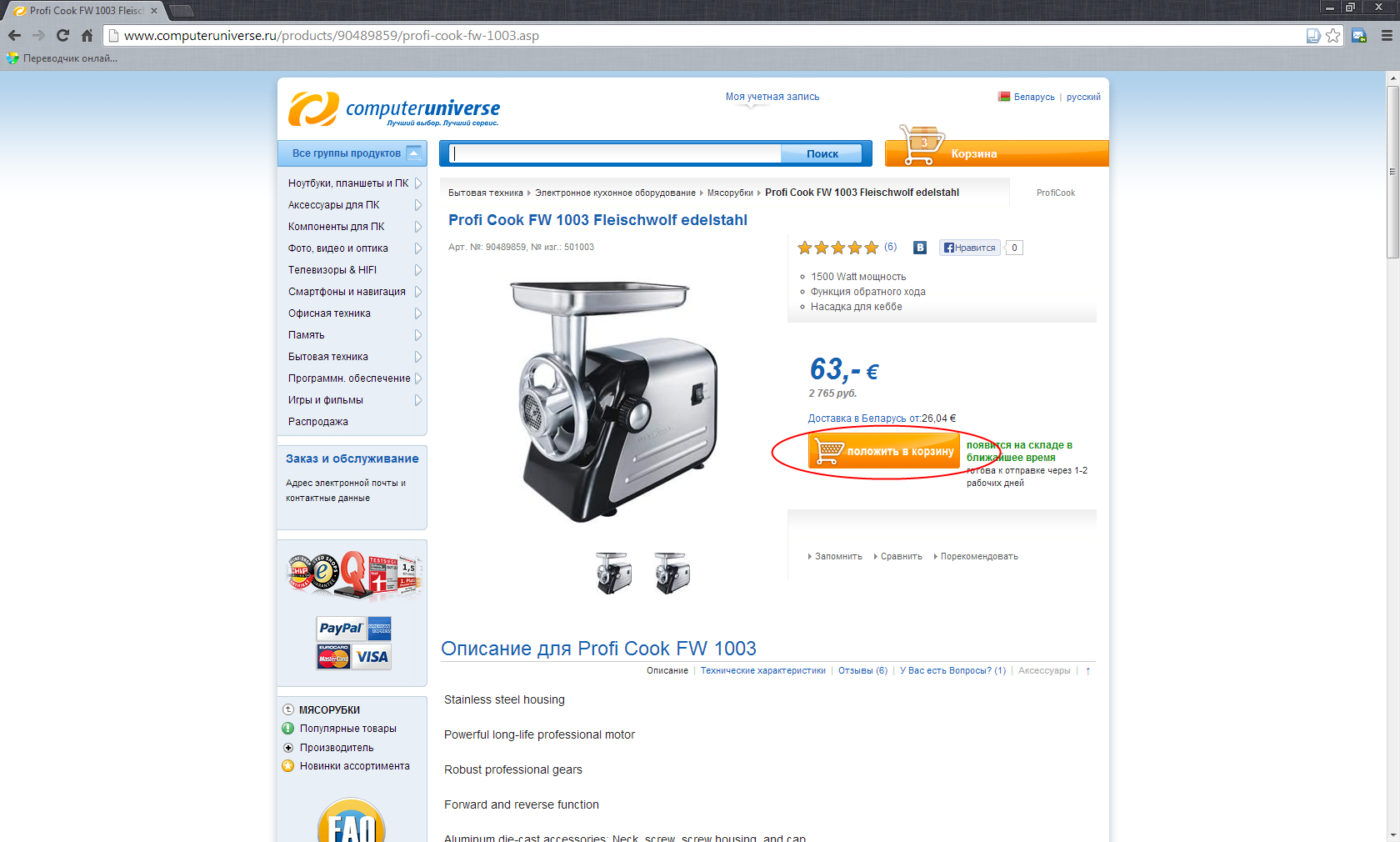
Task: Click the VK share B icon
Action: tap(920, 248)
